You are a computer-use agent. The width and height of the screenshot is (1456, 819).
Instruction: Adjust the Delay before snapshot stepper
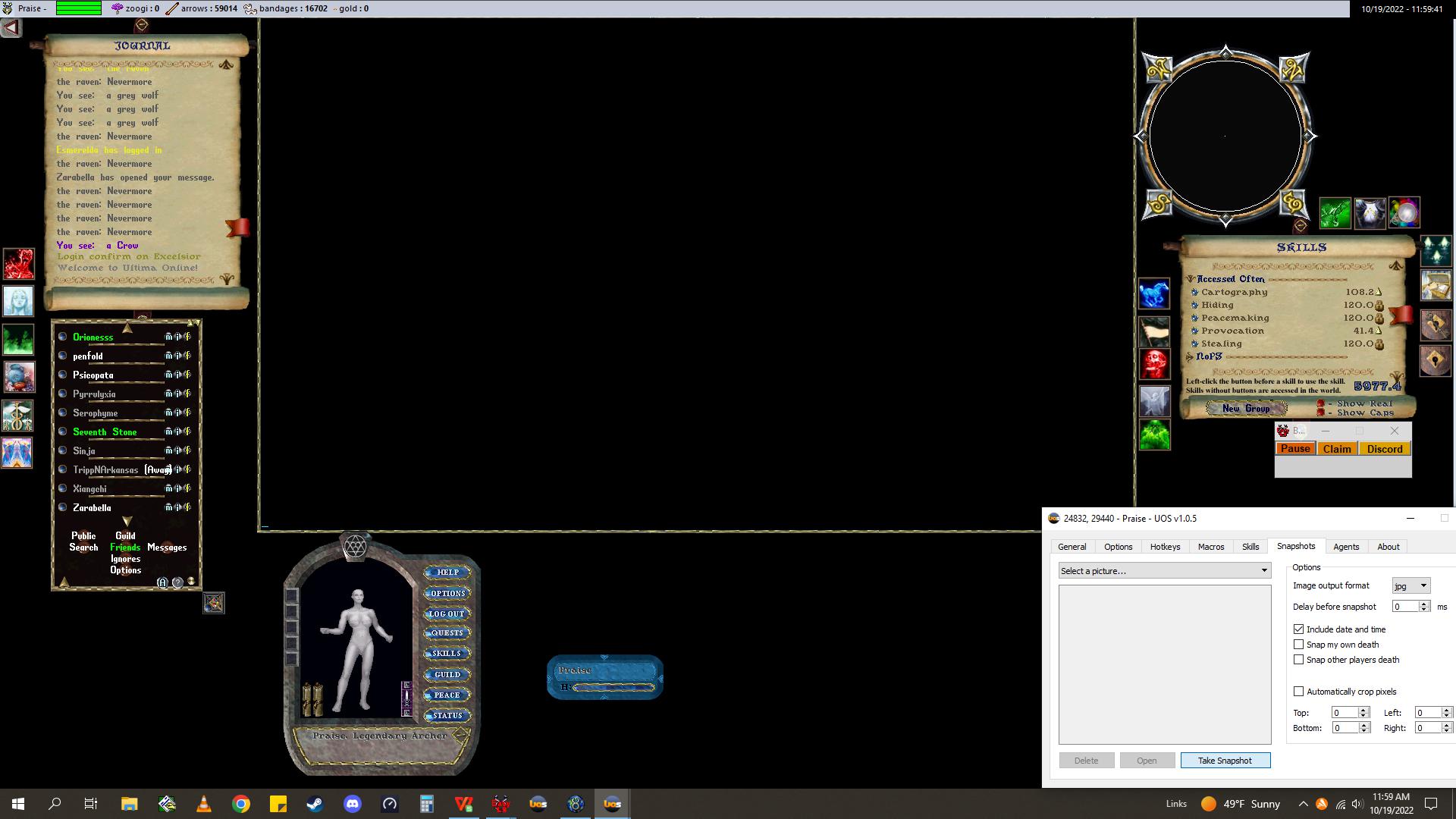point(1424,607)
